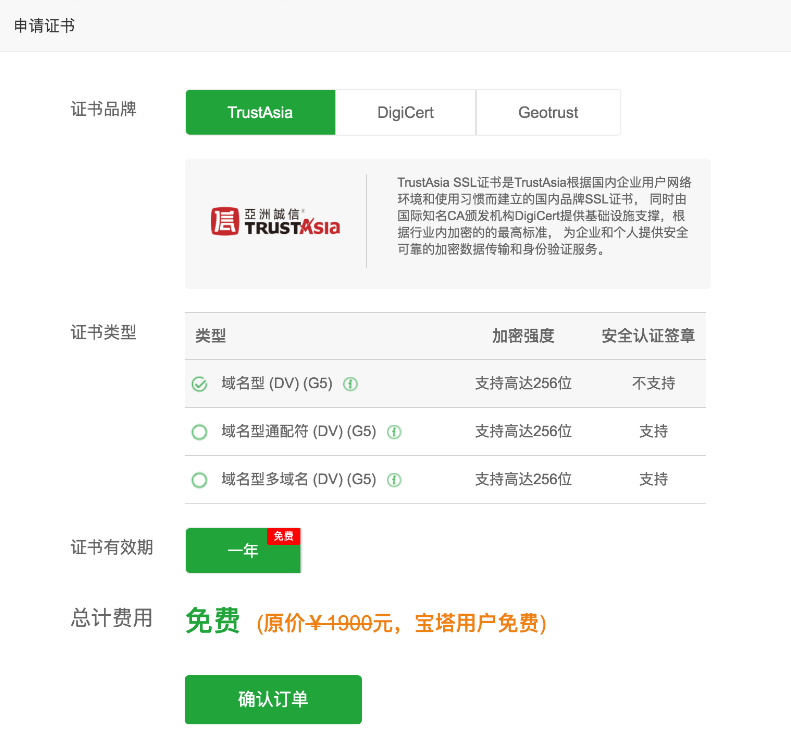Screen dimensions: 791x756
Task: Click the TrustAsia SSL description paragraph
Action: [x=544, y=216]
